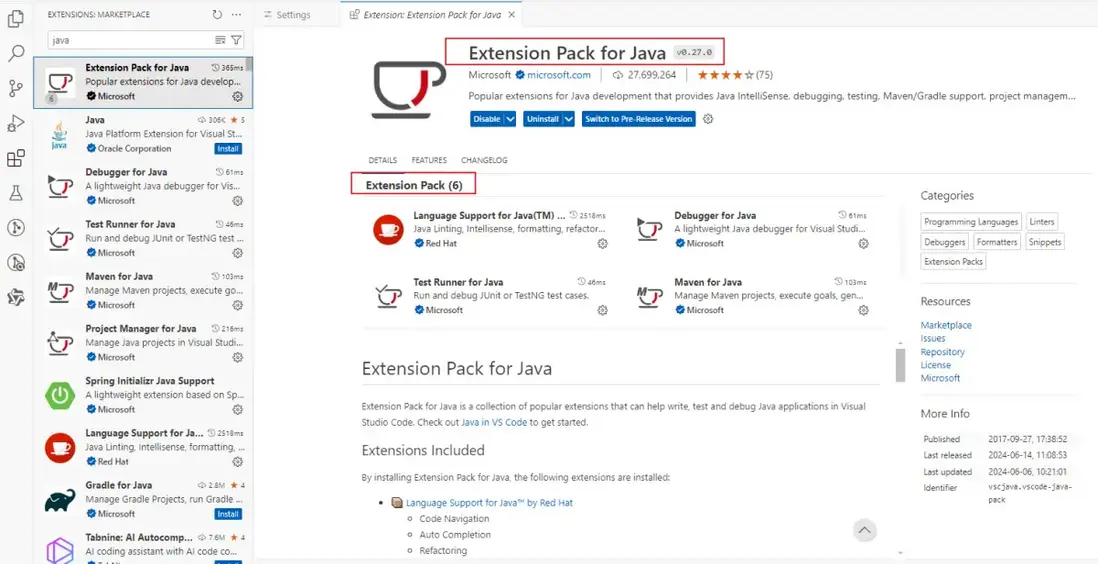Install the Oracle Java extension
The image size is (1098, 564).
(228, 149)
